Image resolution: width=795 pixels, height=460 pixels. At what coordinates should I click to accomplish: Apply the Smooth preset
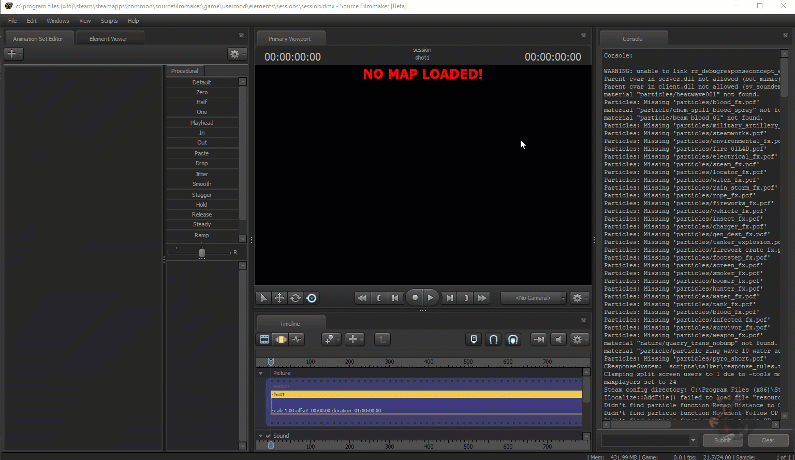tap(202, 184)
